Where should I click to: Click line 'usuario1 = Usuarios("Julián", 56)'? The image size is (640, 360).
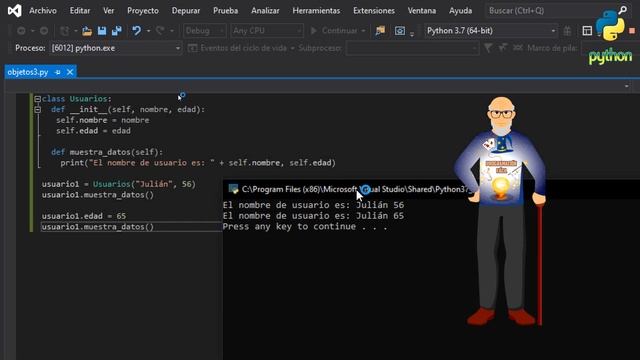(119, 184)
